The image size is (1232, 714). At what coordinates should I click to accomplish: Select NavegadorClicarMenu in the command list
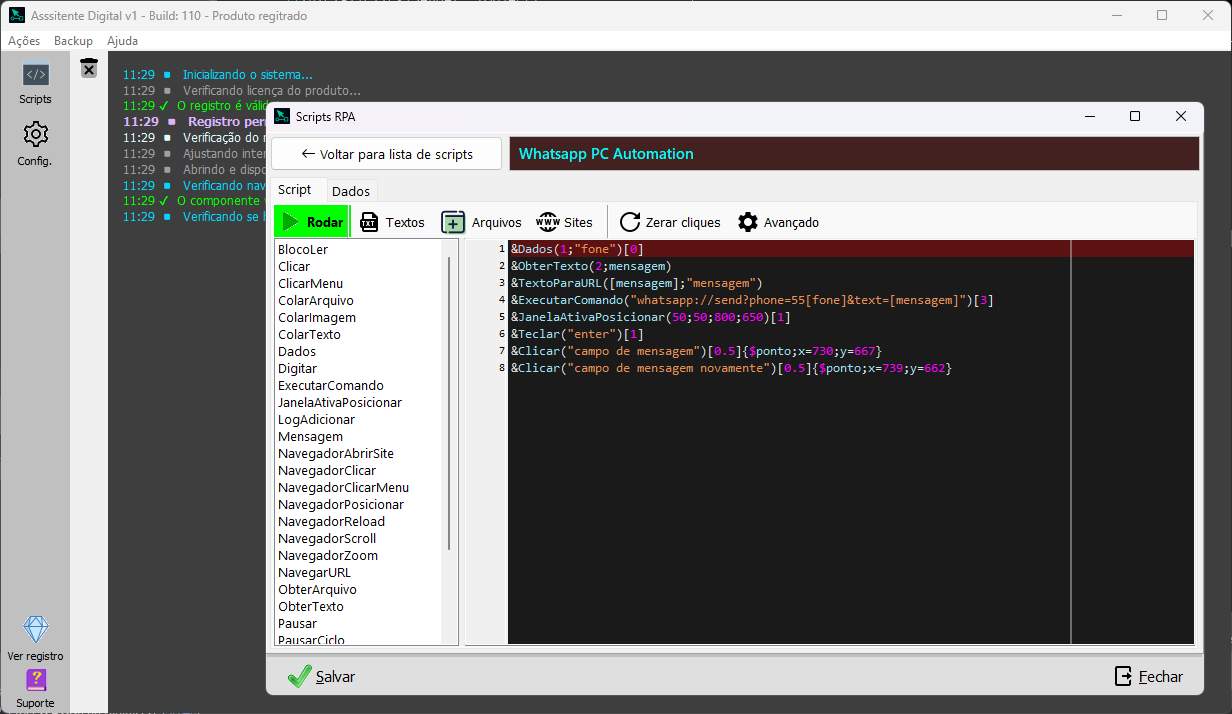click(343, 487)
